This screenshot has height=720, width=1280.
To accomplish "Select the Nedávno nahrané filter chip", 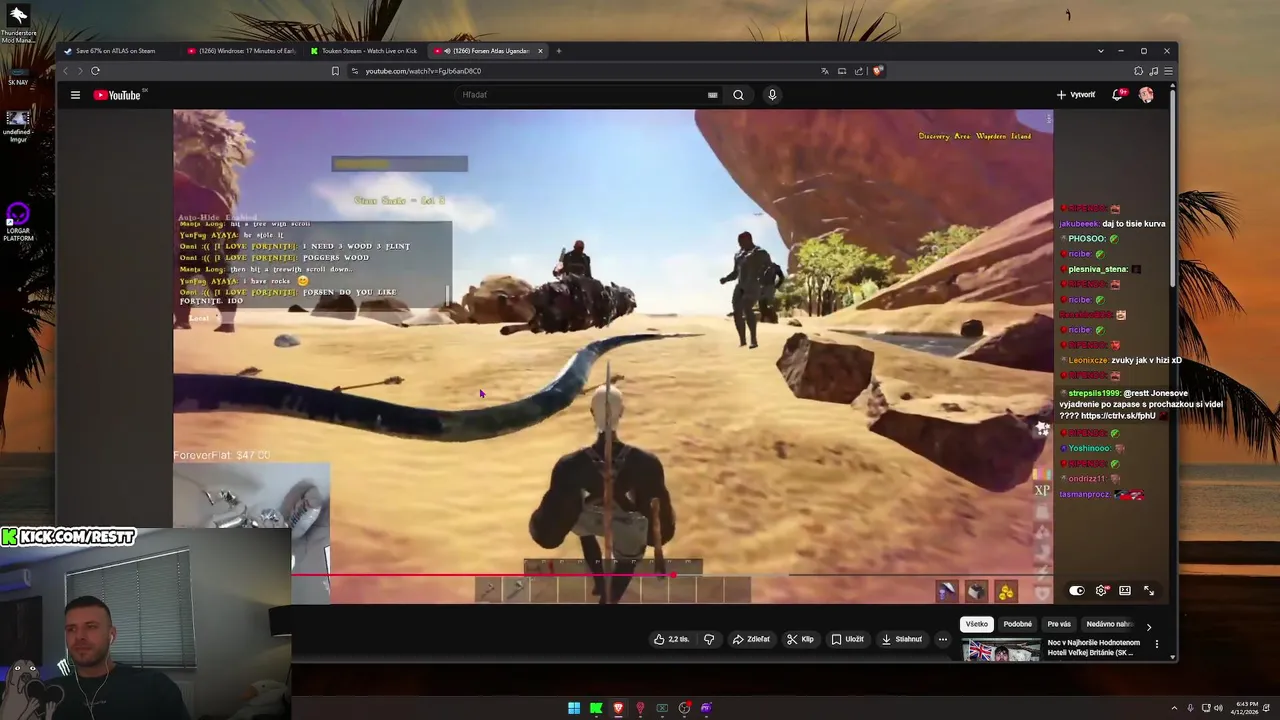I will 1109,624.
